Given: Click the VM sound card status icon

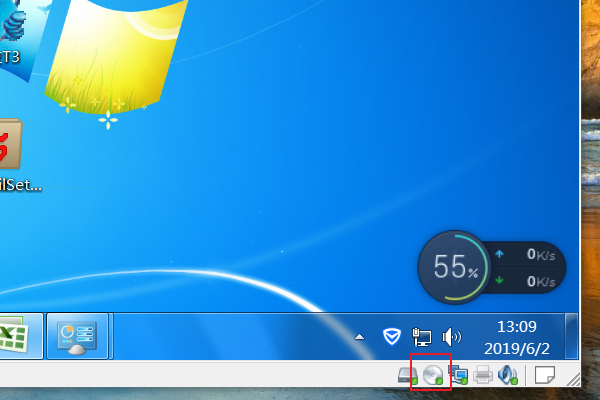Looking at the screenshot, I should 508,375.
